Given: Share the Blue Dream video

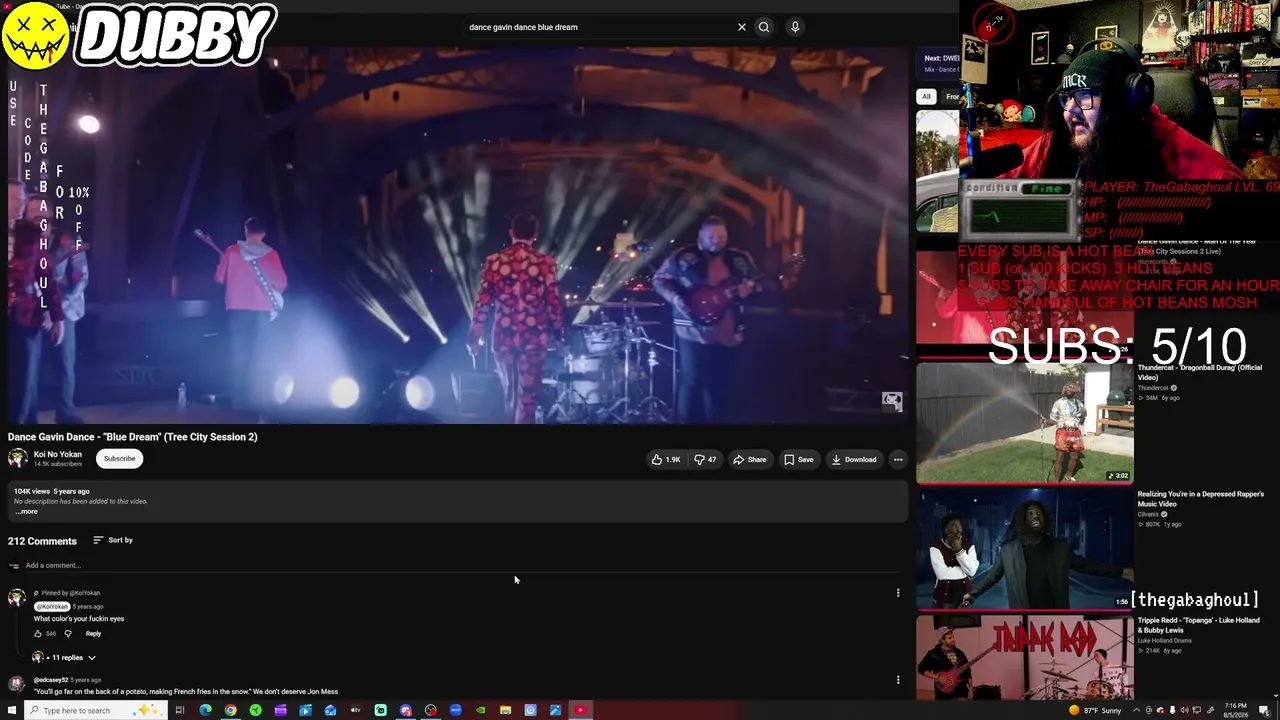Looking at the screenshot, I should 749,459.
